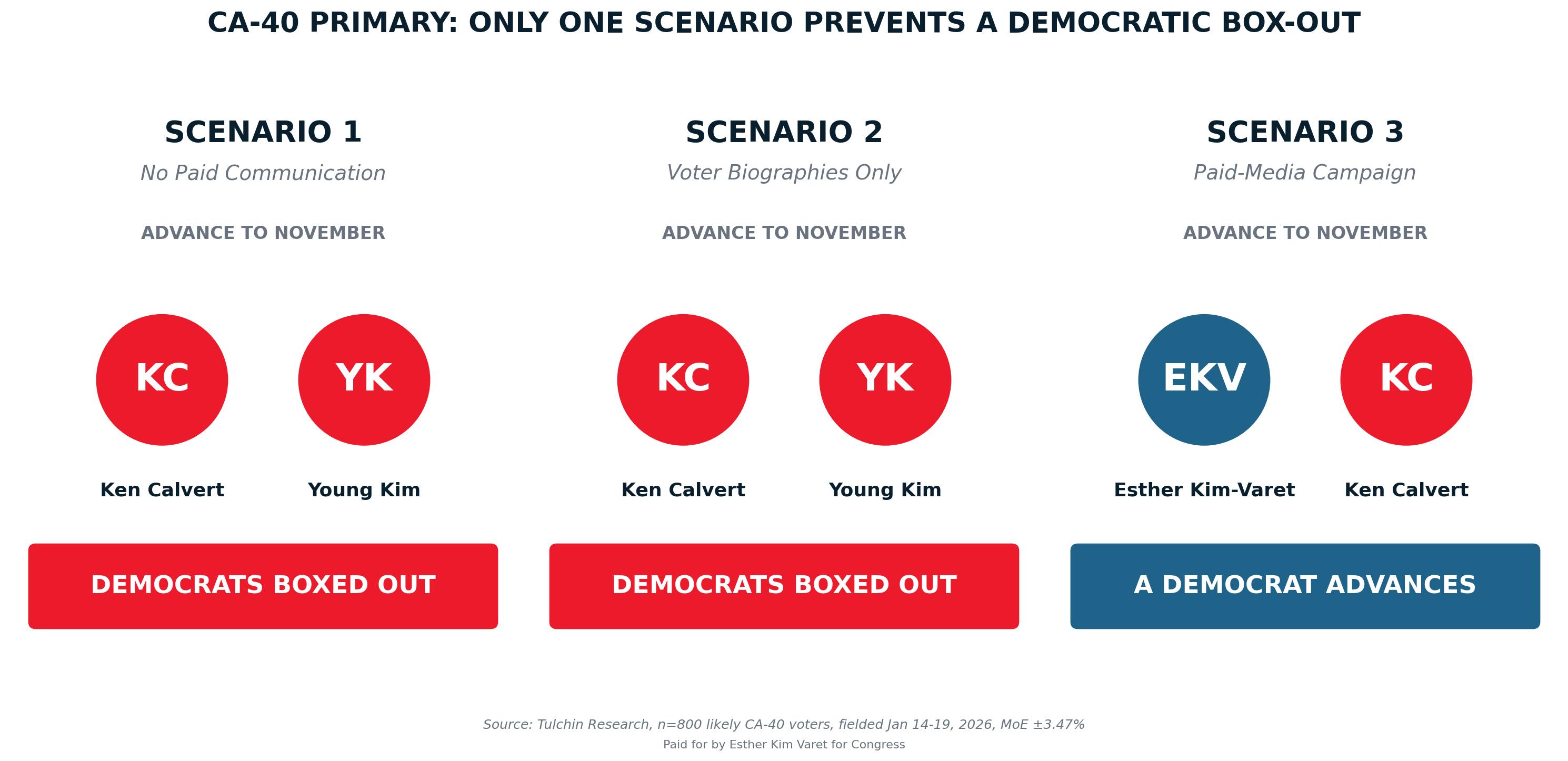Click the Voter Biographies Only subtitle
This screenshot has height=761, width=1568.
click(784, 173)
